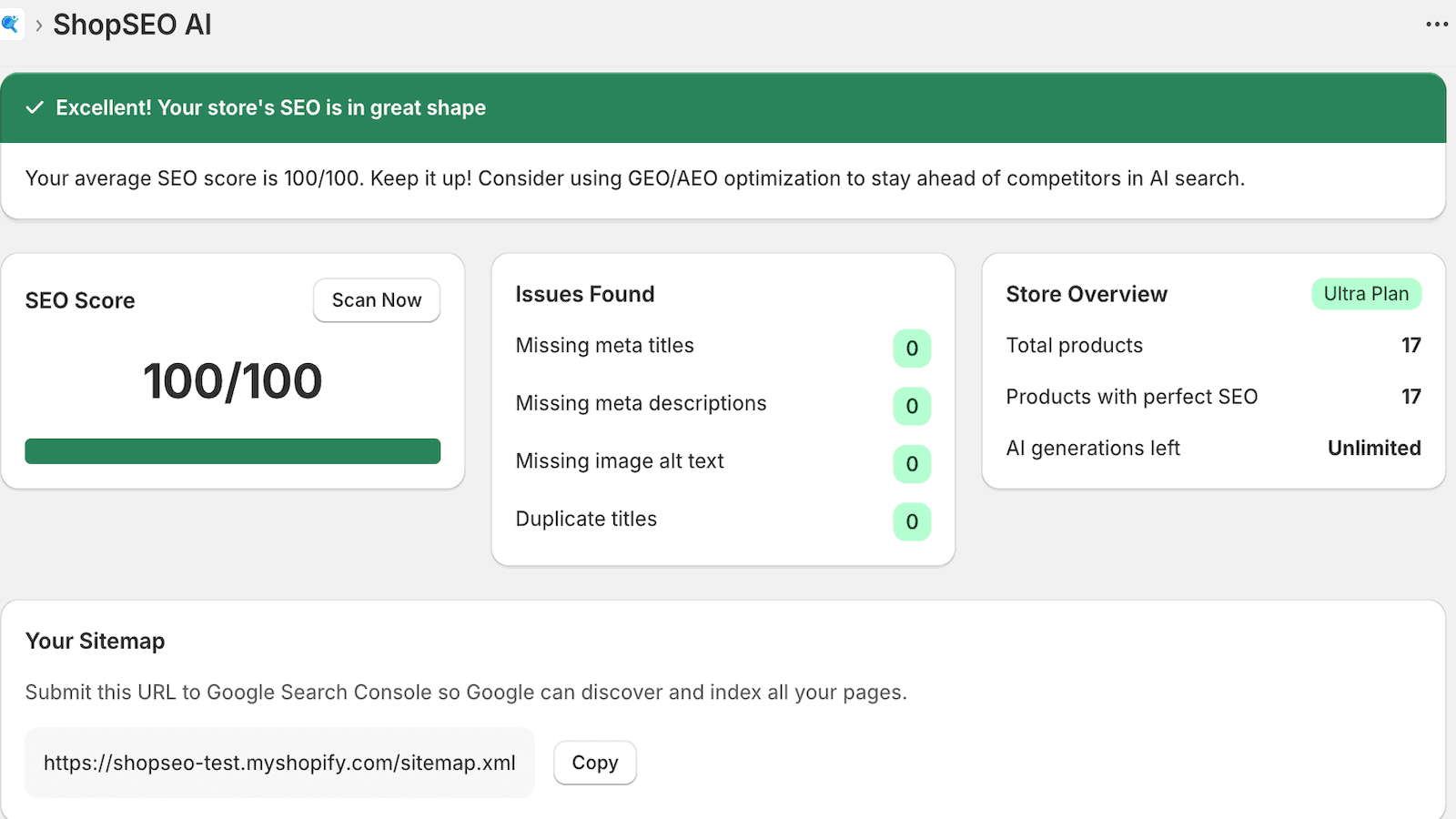Viewport: 1456px width, 819px height.
Task: Click the "ShopSEO AI" page title
Action: click(x=133, y=25)
